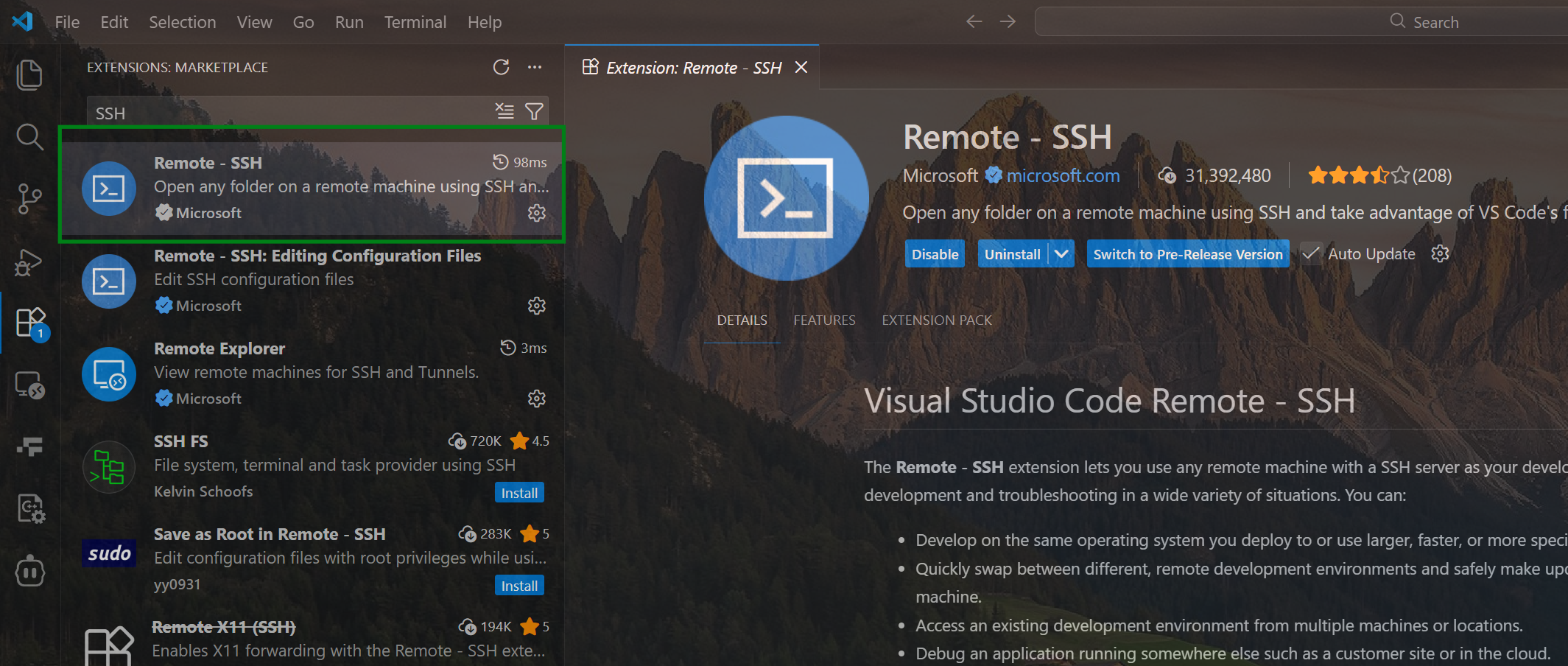Select the SSH FS extension item
This screenshot has width=1568, height=666.
(312, 466)
